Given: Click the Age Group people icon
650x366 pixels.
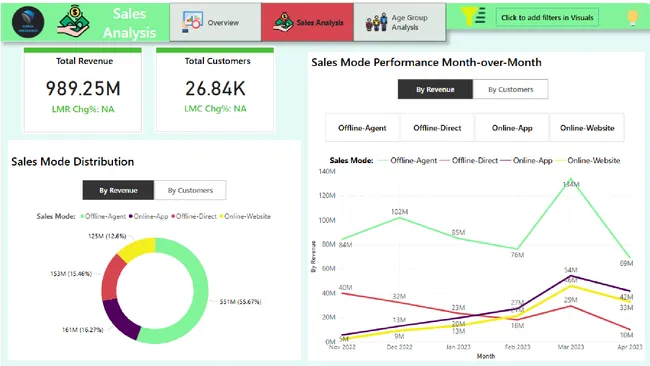Looking at the screenshot, I should tap(376, 22).
